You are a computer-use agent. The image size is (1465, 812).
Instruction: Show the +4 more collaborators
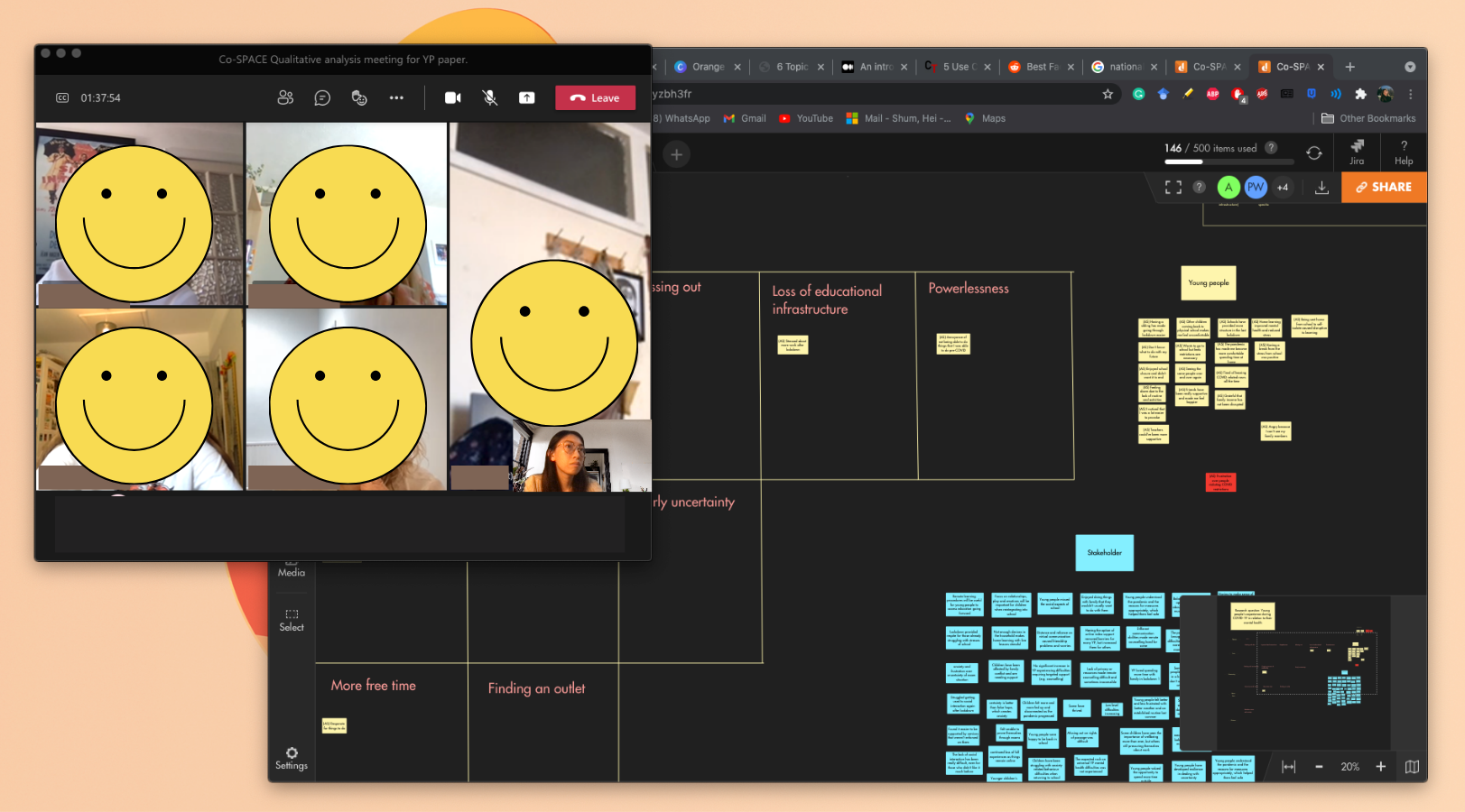click(x=1283, y=187)
